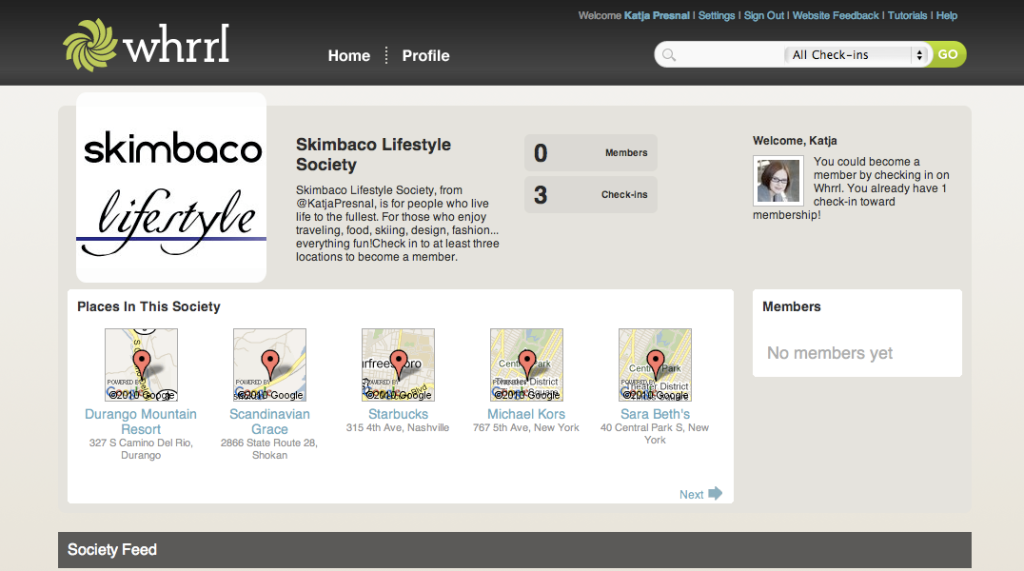Open the Scandinavian Grace link
Screen dimensions: 1024x571
click(x=270, y=421)
